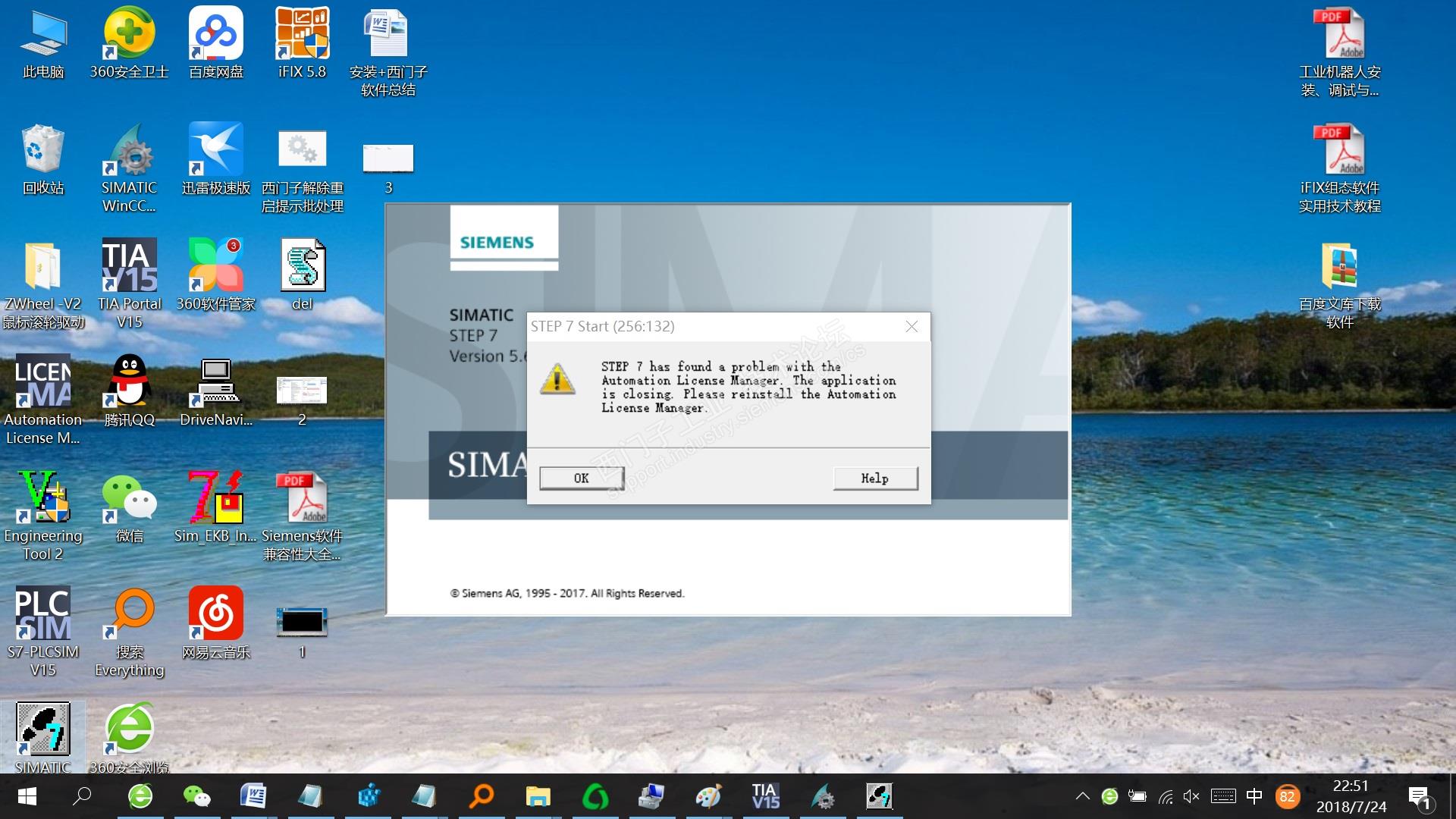
Task: Open the Windows Start menu
Action: (27, 796)
